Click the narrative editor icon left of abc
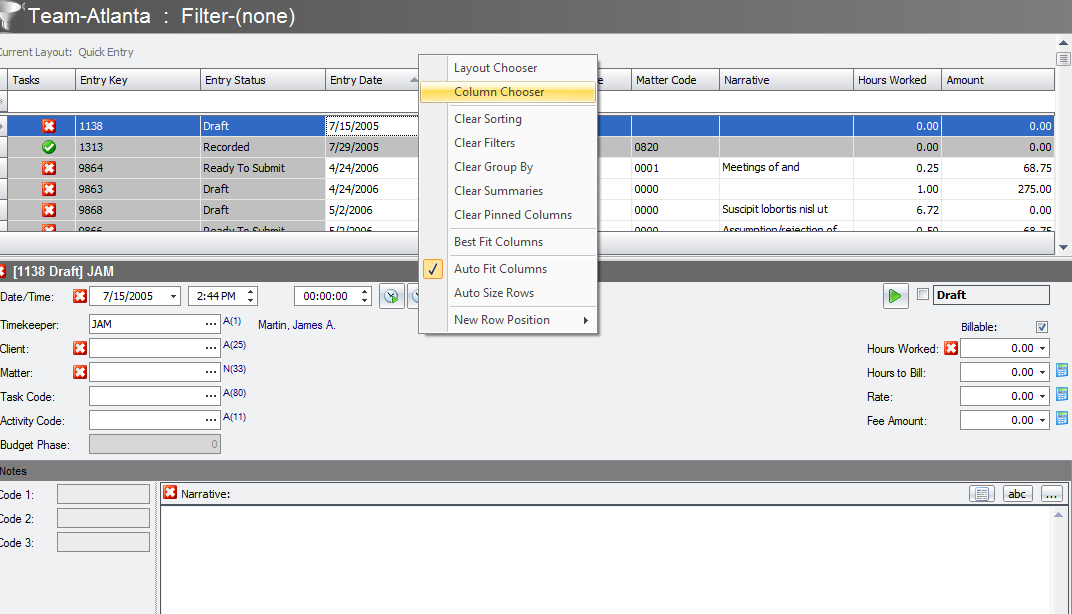 pyautogui.click(x=981, y=493)
